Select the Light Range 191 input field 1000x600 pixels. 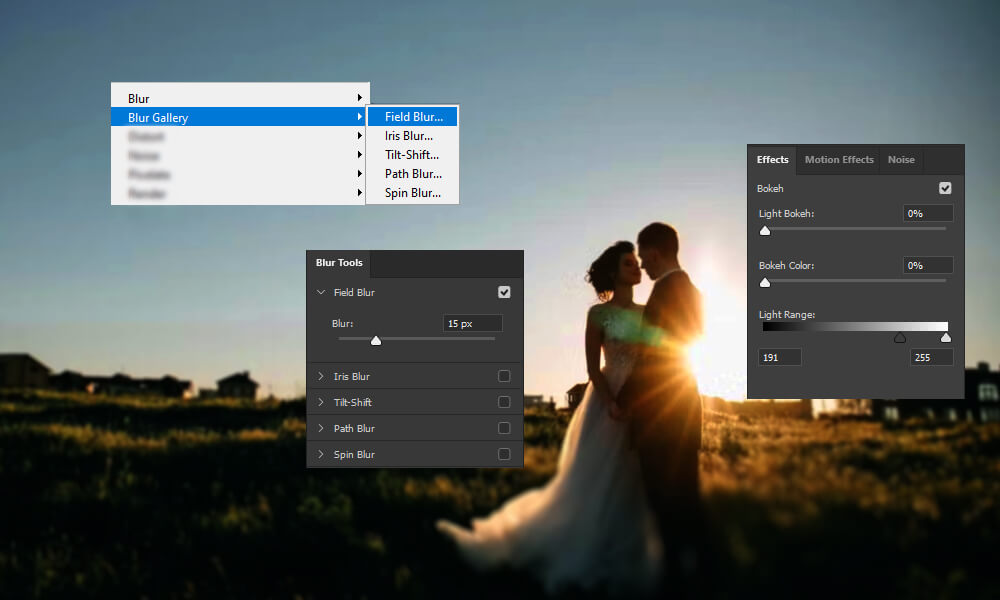coord(779,356)
